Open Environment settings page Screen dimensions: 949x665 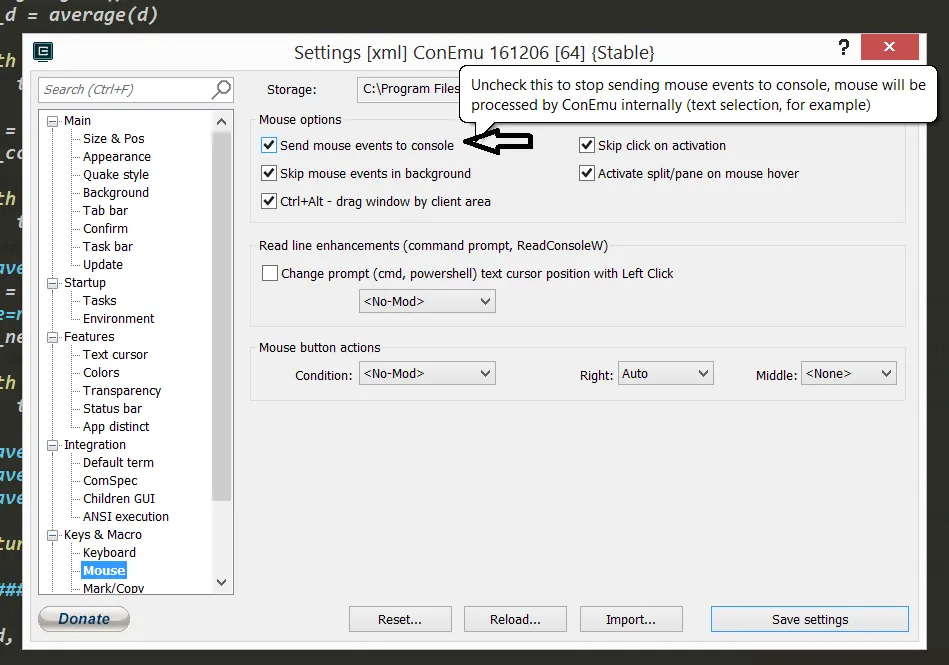click(119, 318)
